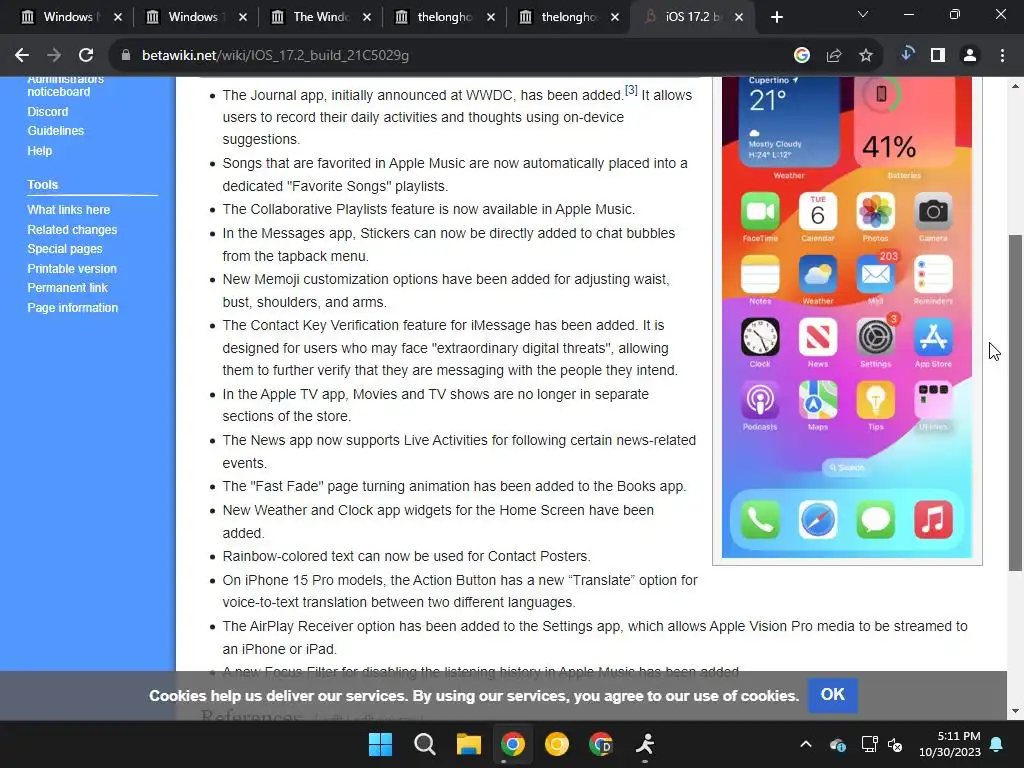Click the address bar URL
The width and height of the screenshot is (1024, 768).
[x=275, y=56]
